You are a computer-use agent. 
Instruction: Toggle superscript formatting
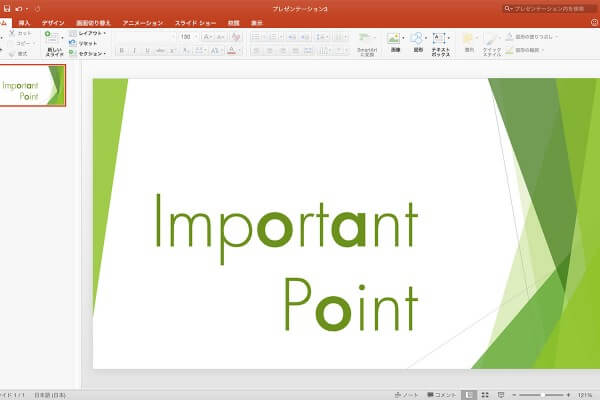pos(173,51)
